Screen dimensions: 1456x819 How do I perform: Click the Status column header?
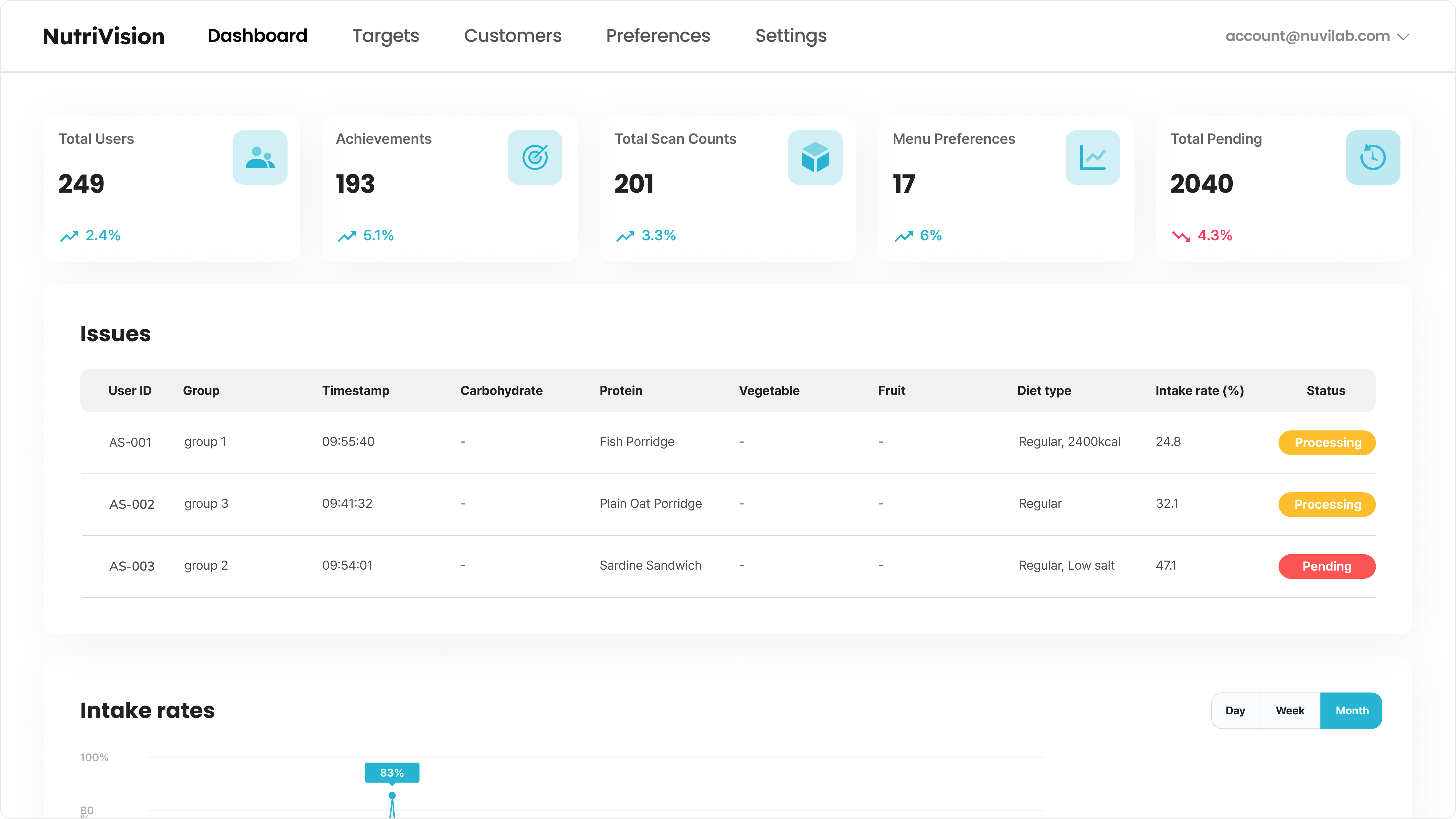[1326, 391]
